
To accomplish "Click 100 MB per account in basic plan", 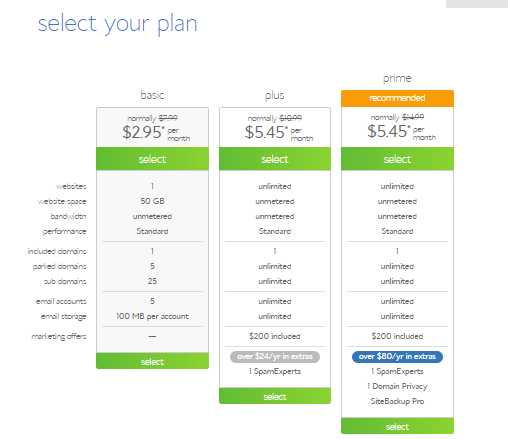I will [152, 316].
